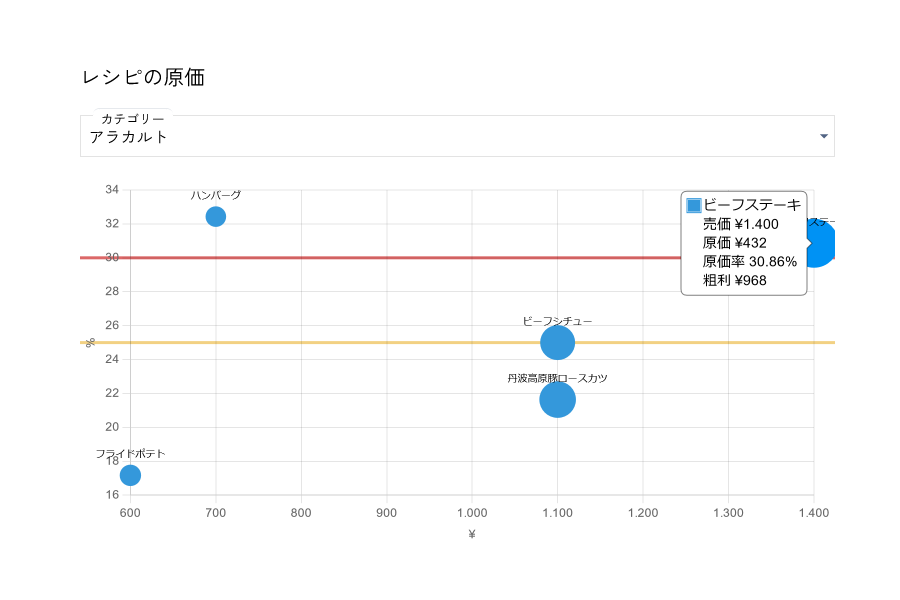Click the フライドポテト text label
This screenshot has height=600, width=900.
click(x=130, y=454)
